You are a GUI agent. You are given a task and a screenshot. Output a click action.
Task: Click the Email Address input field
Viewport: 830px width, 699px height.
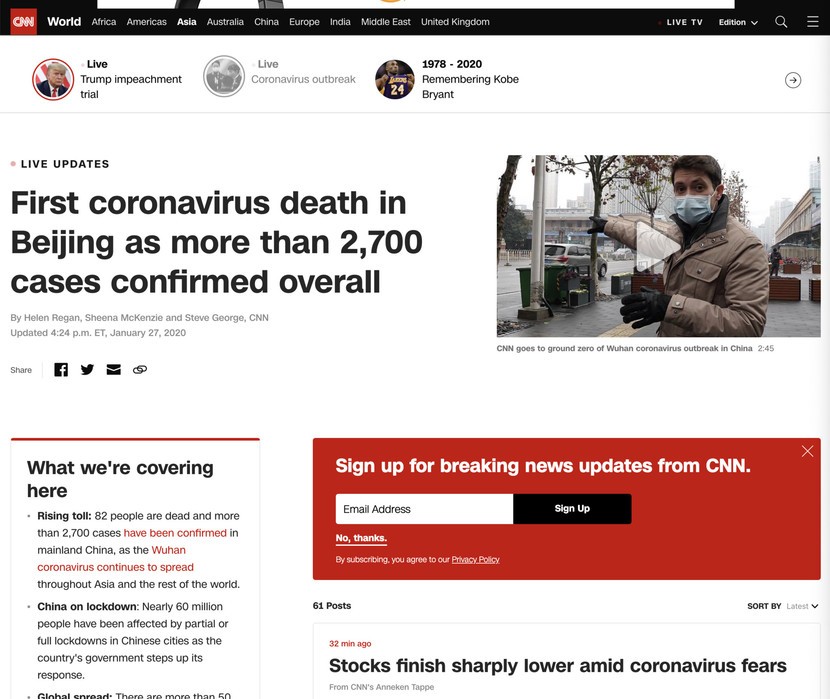(x=424, y=509)
